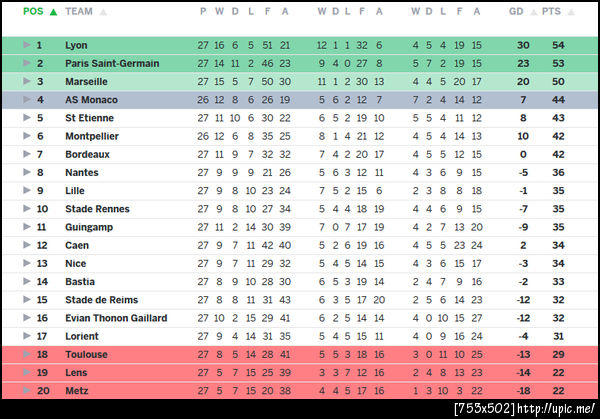Click the arrow icon next to Toulouse
The width and height of the screenshot is (600, 419).
pos(28,354)
